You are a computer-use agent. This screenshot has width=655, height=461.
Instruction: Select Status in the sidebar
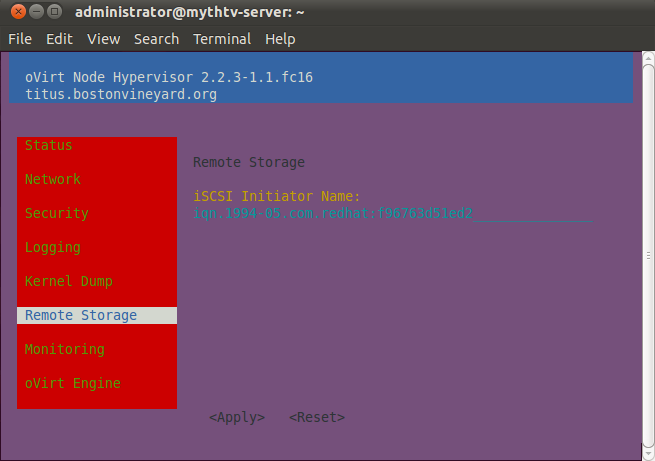tap(49, 146)
